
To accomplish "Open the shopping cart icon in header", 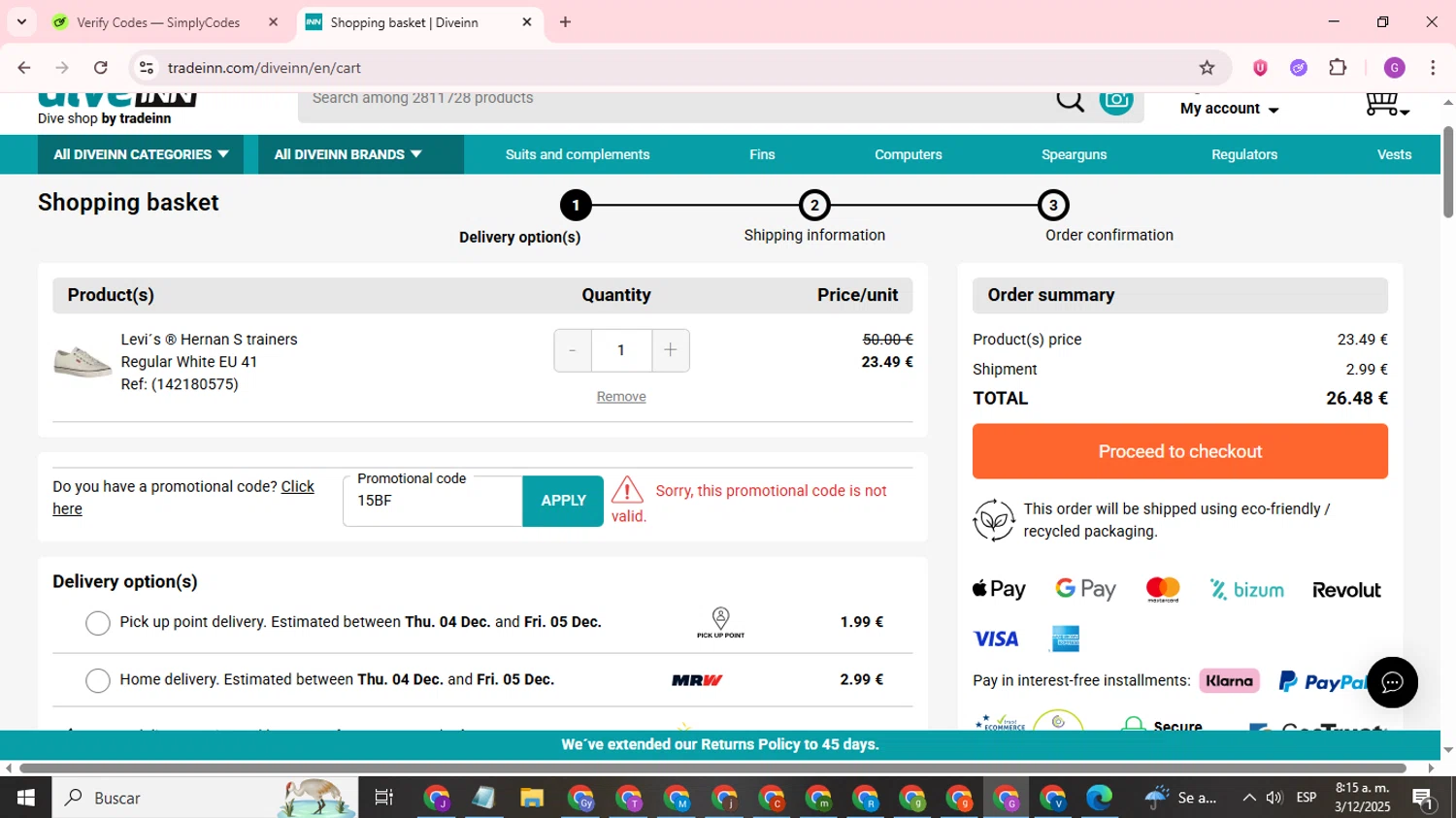I will (1386, 104).
